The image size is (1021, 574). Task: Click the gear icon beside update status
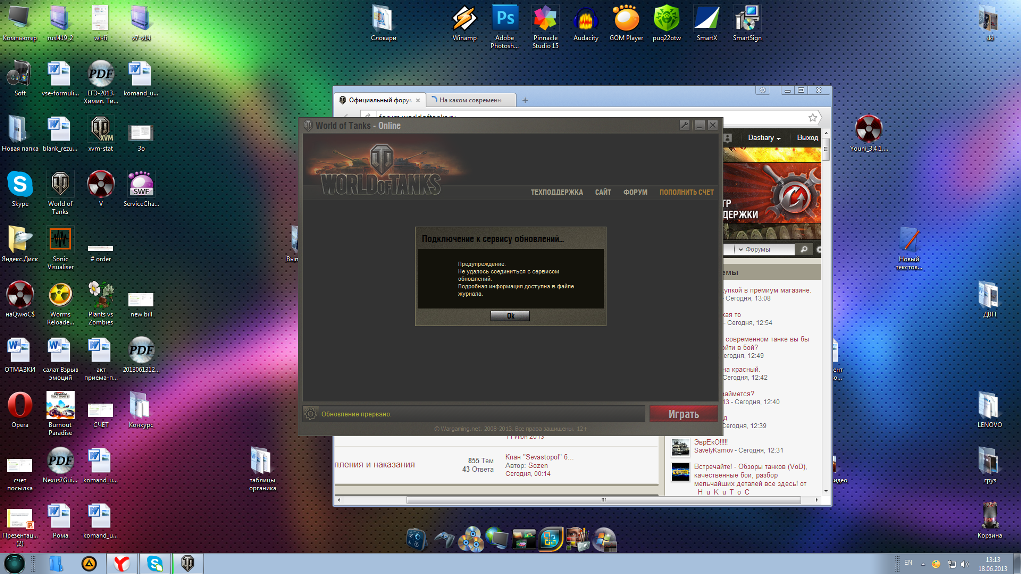tap(311, 413)
